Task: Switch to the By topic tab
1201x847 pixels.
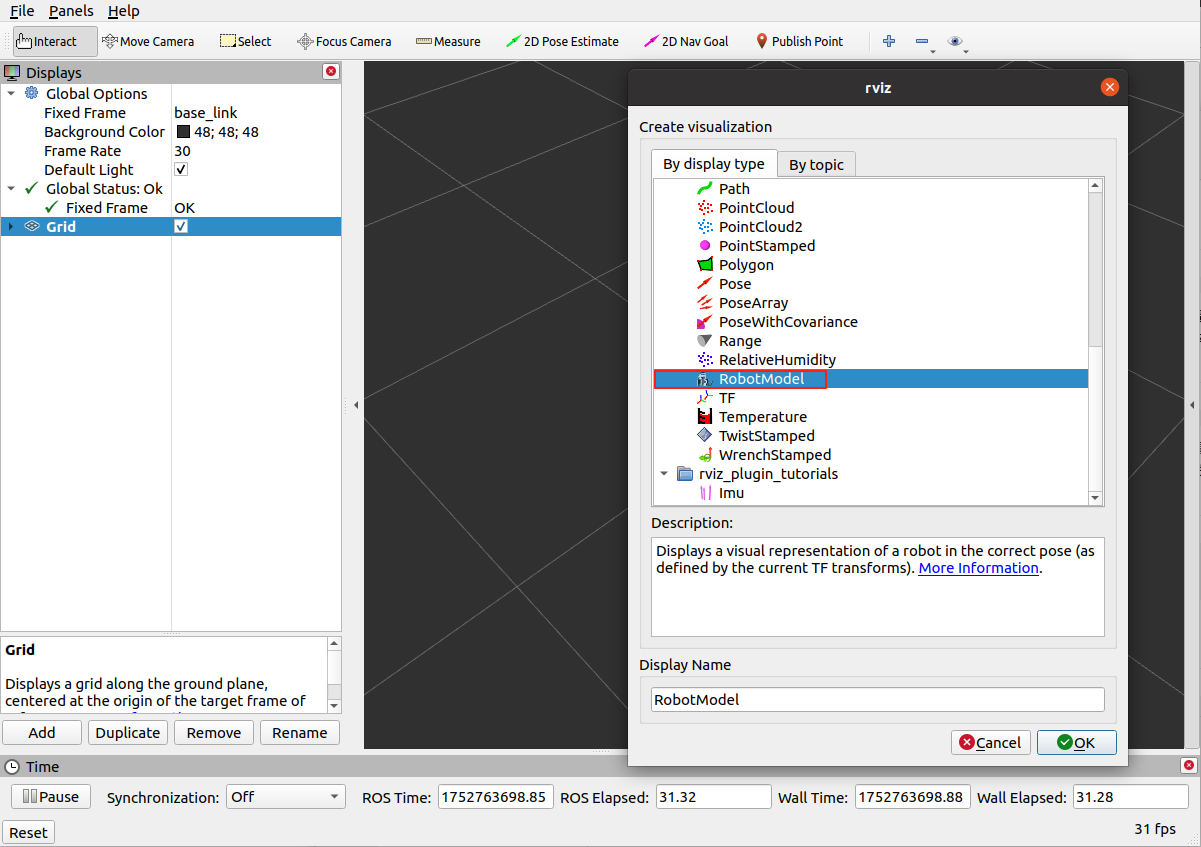Action: [x=816, y=164]
